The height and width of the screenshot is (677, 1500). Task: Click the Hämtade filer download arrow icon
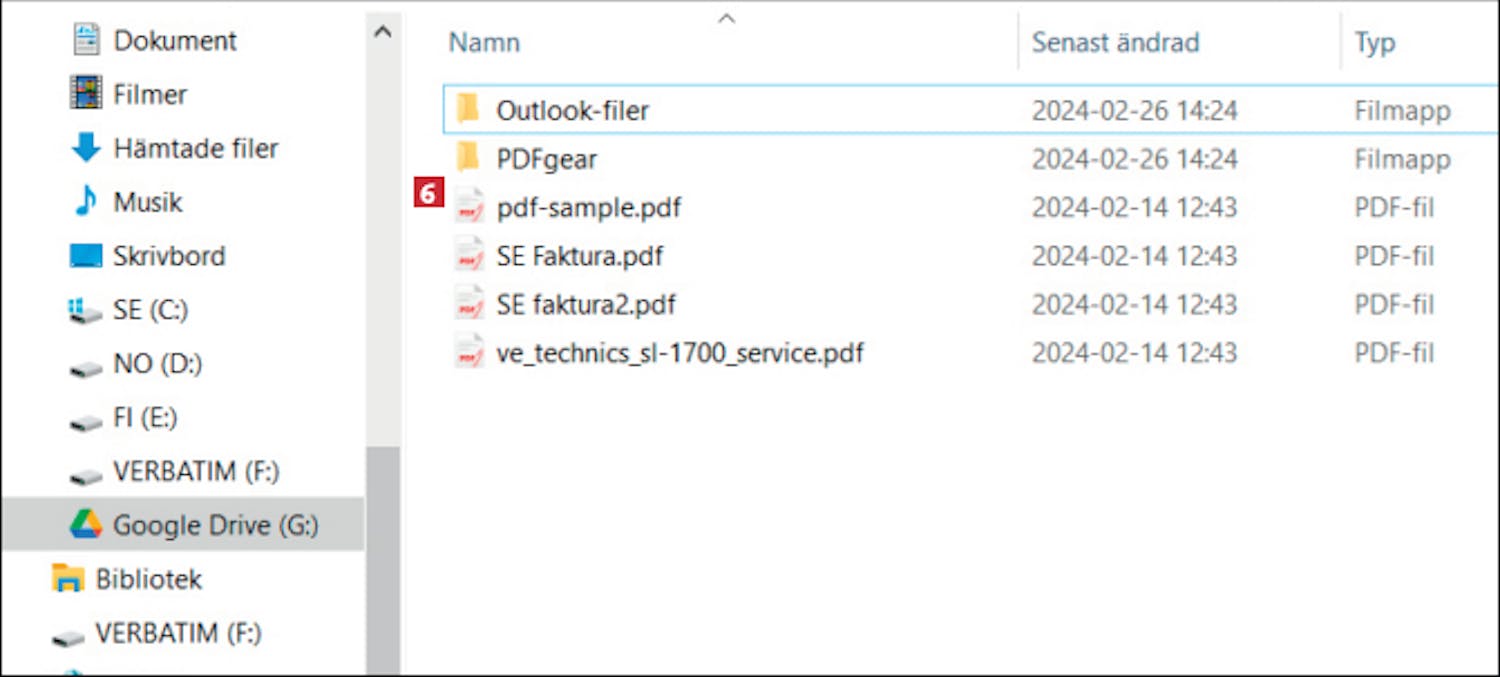click(x=86, y=148)
